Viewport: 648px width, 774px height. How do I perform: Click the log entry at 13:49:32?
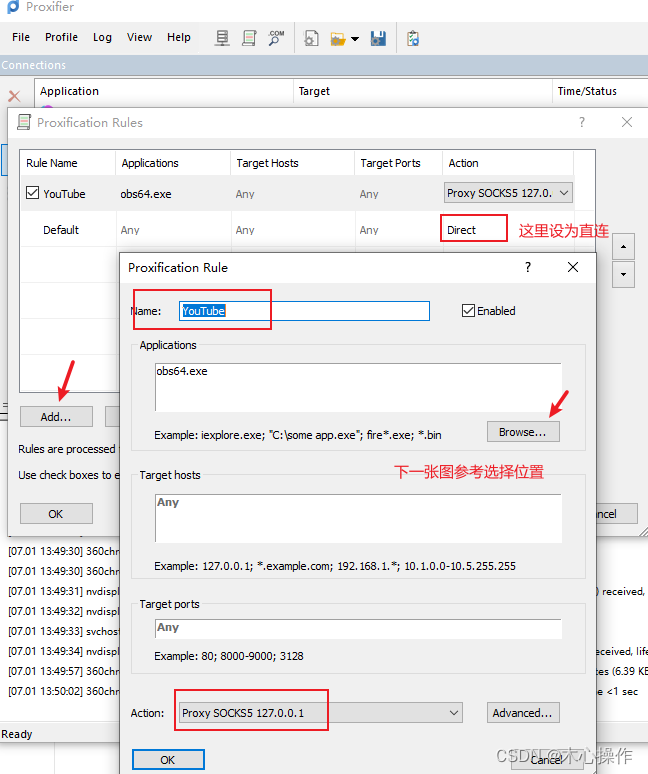pos(64,611)
